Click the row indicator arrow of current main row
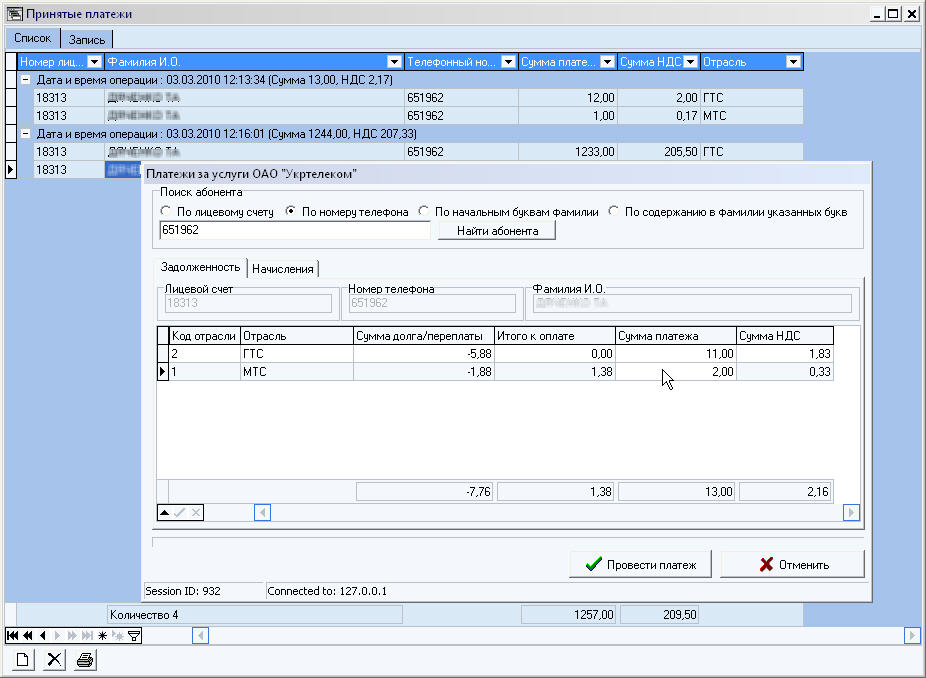Image resolution: width=926 pixels, height=678 pixels. pyautogui.click(x=11, y=170)
